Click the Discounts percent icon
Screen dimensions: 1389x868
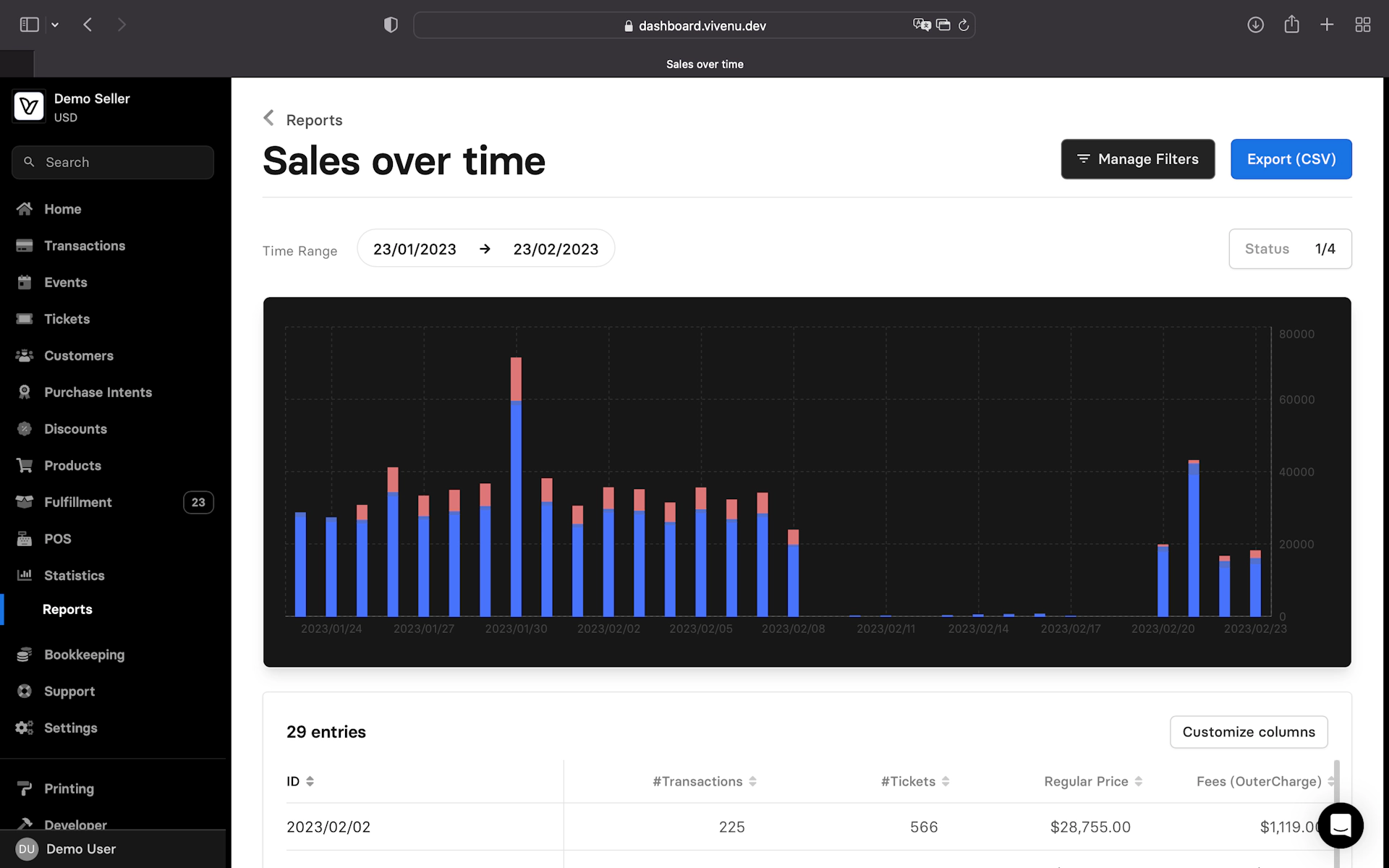pos(25,429)
